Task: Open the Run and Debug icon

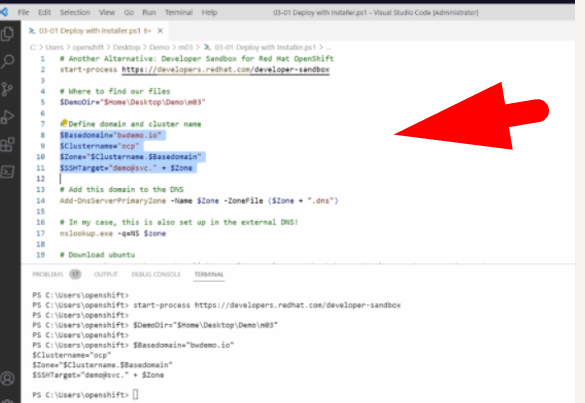Action: coord(7,117)
